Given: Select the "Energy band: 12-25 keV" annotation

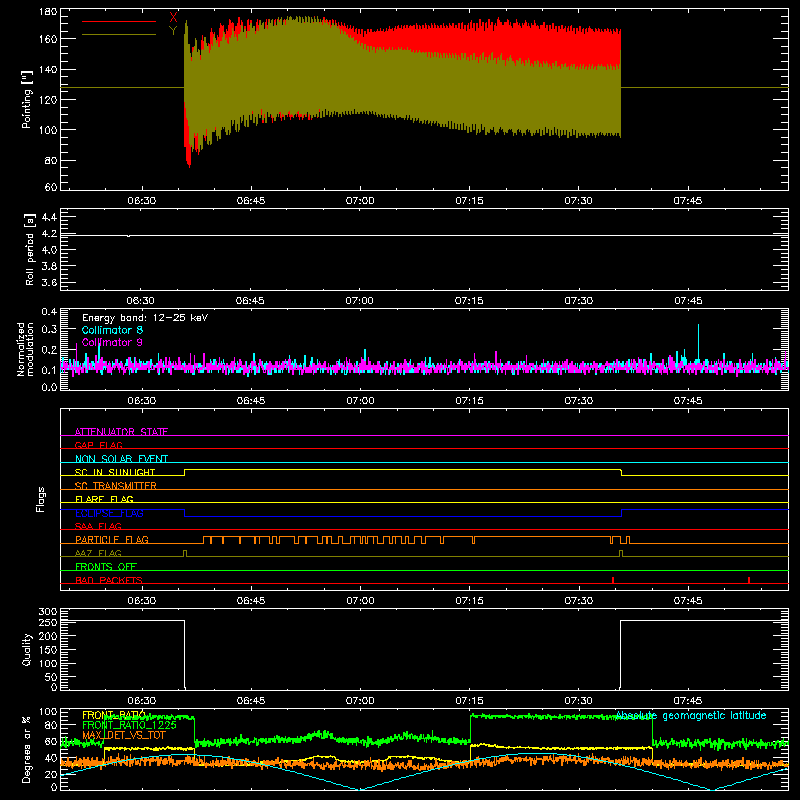Looking at the screenshot, I should tap(145, 318).
